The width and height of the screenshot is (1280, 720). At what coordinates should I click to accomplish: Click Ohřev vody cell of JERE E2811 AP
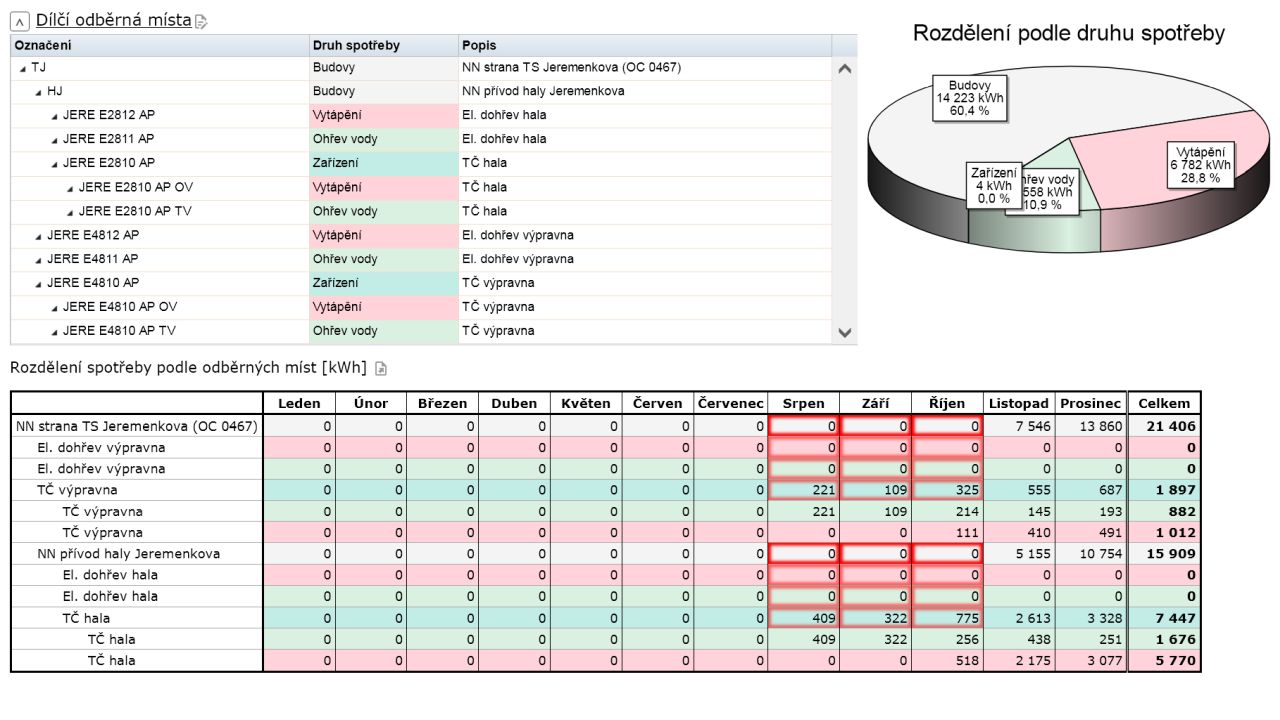384,139
